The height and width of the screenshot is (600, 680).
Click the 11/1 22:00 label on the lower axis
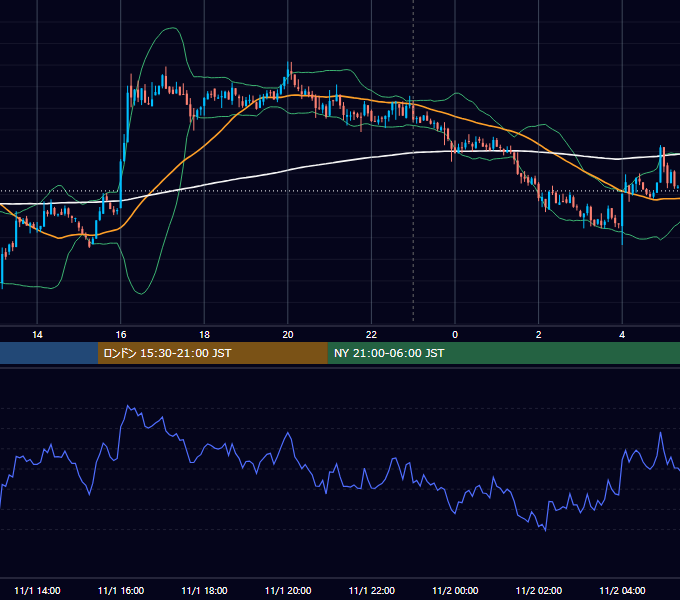[372, 590]
